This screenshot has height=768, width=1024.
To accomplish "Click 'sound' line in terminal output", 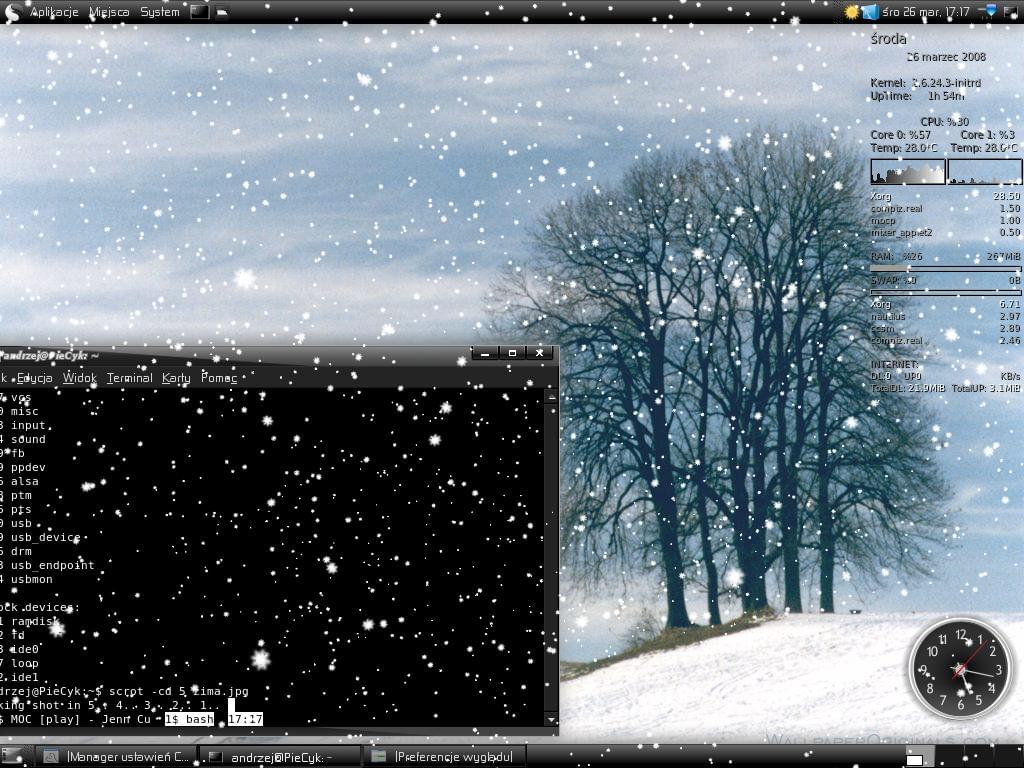I will pos(28,440).
